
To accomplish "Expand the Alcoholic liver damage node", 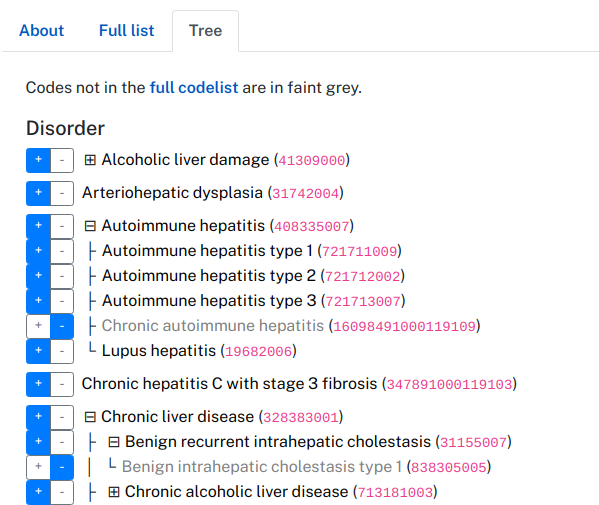I will pyautogui.click(x=90, y=160).
